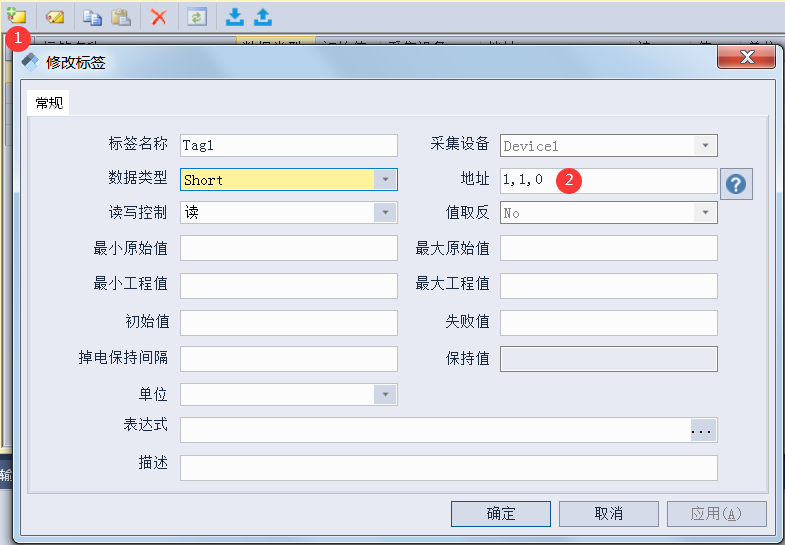
Task: Click the green refresh toolbar icon
Action: 197,17
